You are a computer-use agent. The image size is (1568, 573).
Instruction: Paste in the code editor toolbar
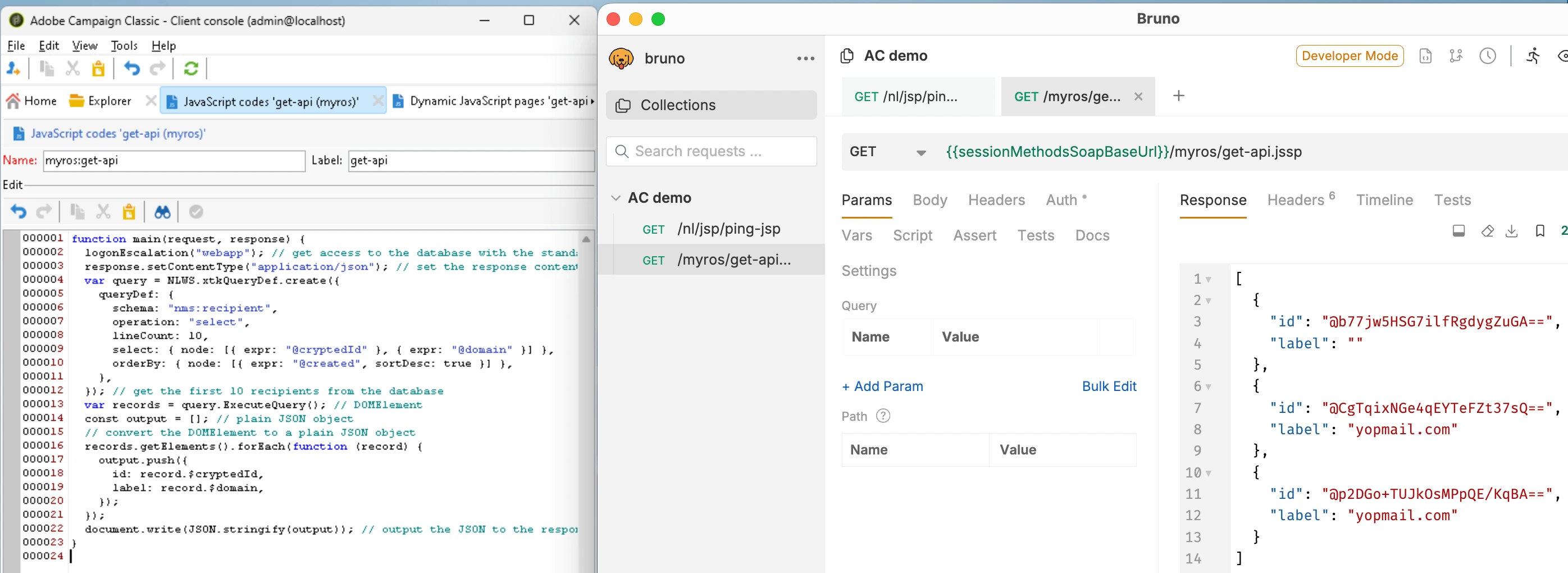tap(129, 212)
